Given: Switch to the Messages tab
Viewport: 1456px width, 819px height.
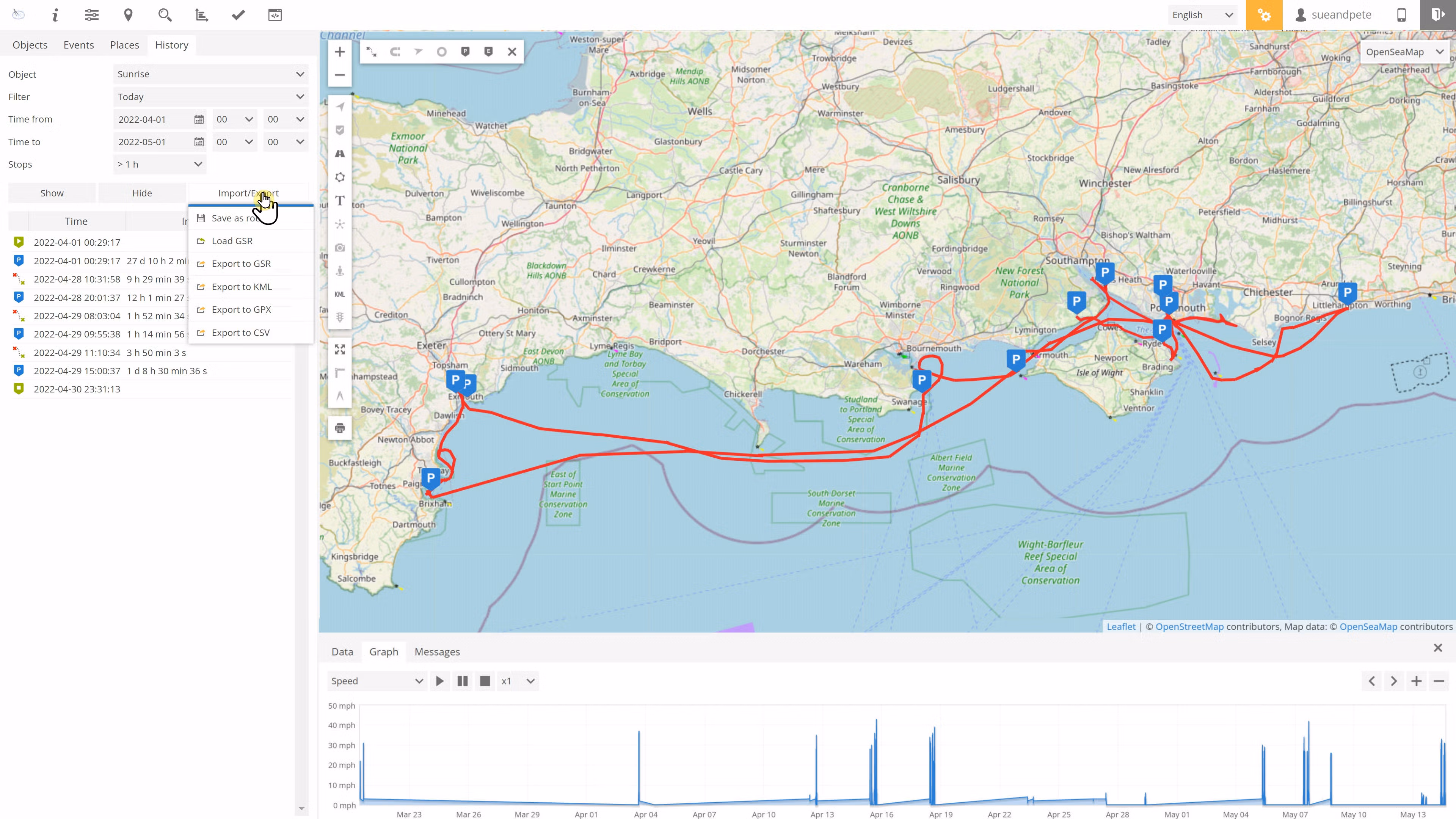Looking at the screenshot, I should click(x=437, y=652).
